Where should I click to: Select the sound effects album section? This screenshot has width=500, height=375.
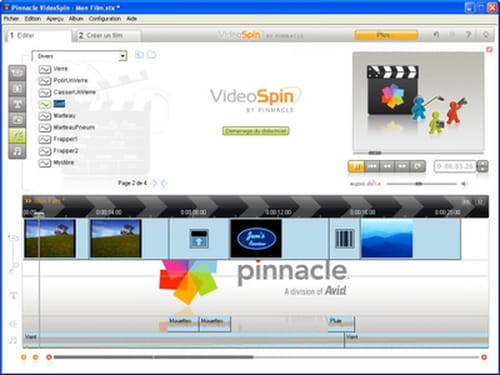(x=17, y=136)
